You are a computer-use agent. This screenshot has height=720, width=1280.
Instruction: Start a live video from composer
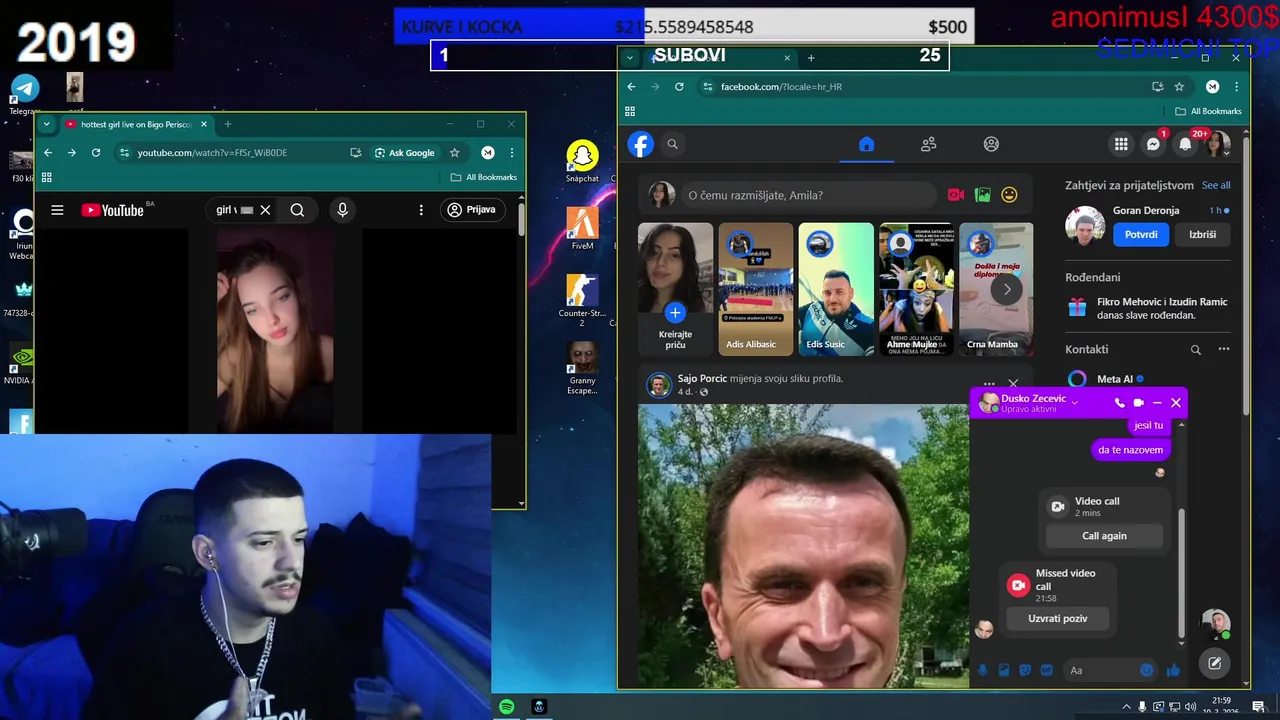[956, 195]
